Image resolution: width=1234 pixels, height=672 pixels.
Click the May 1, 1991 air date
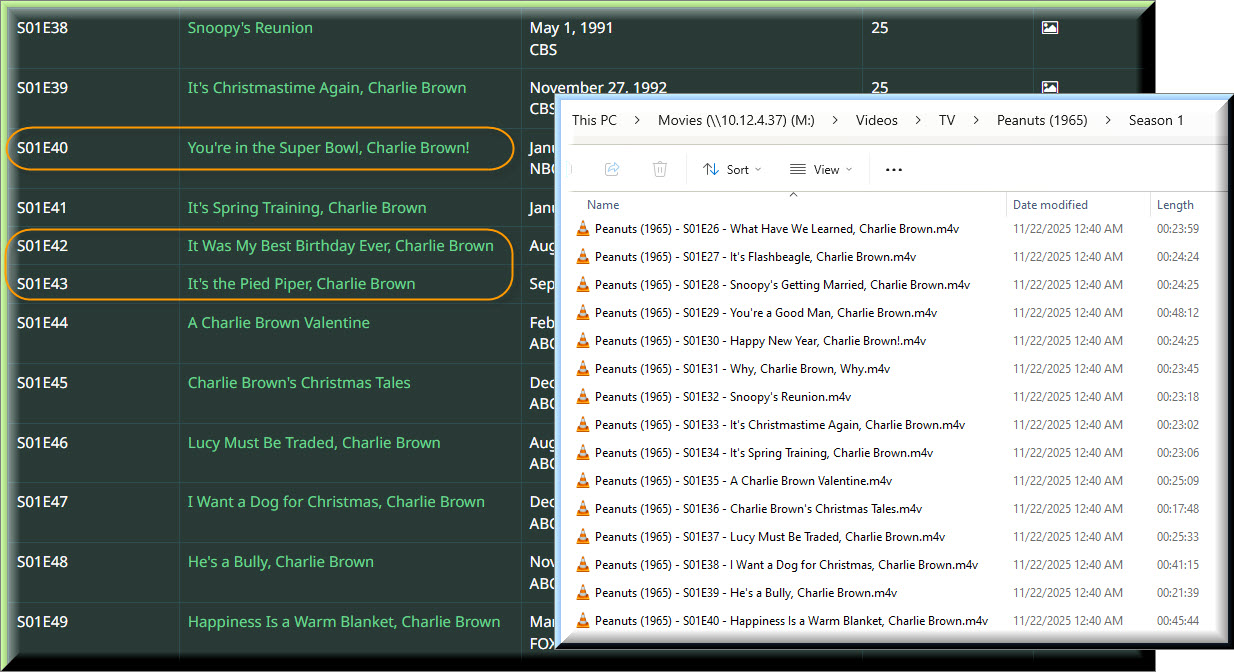571,28
